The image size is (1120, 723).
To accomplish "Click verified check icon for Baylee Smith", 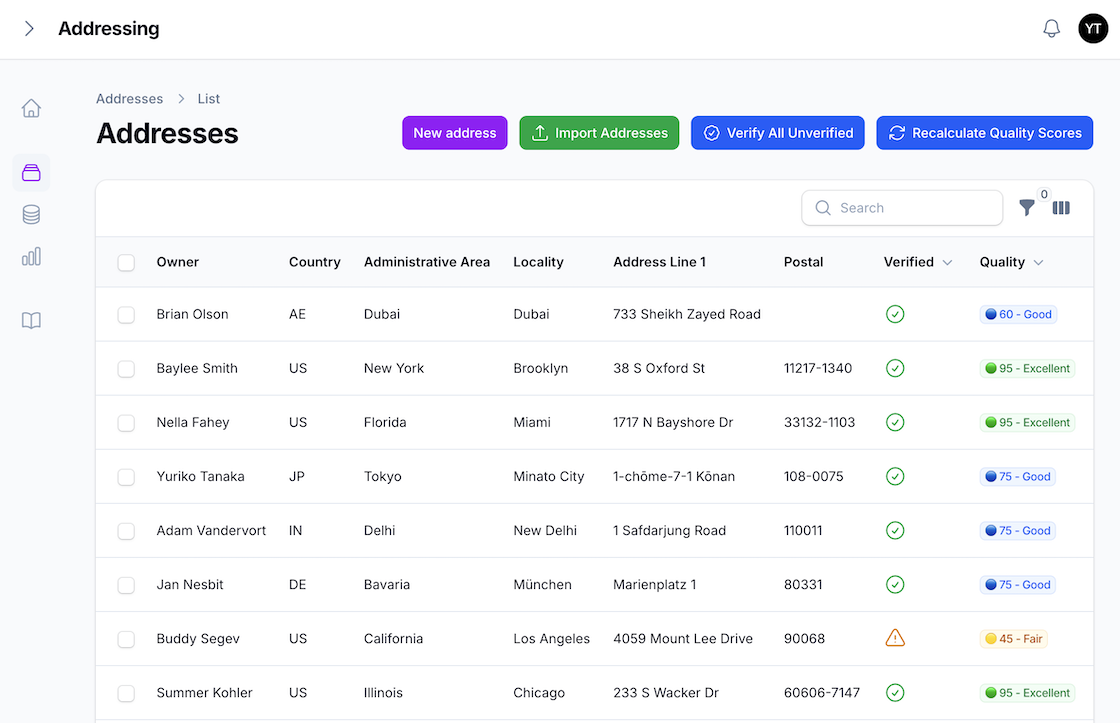I will coord(895,368).
